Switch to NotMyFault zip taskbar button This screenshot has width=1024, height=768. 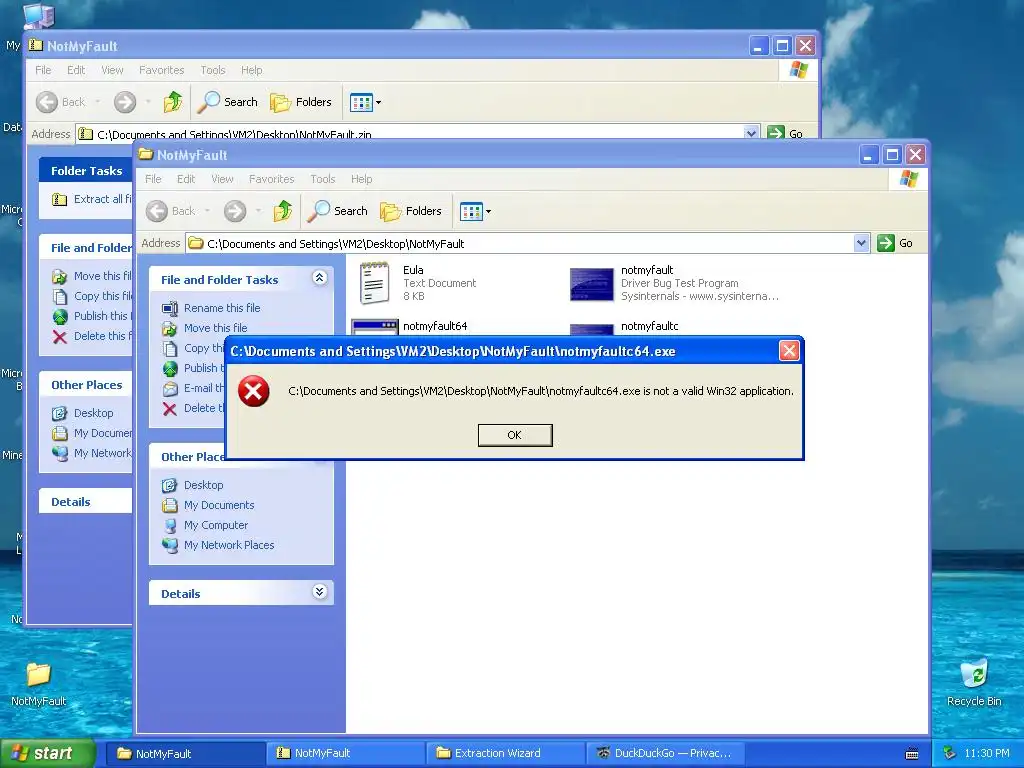(x=346, y=753)
